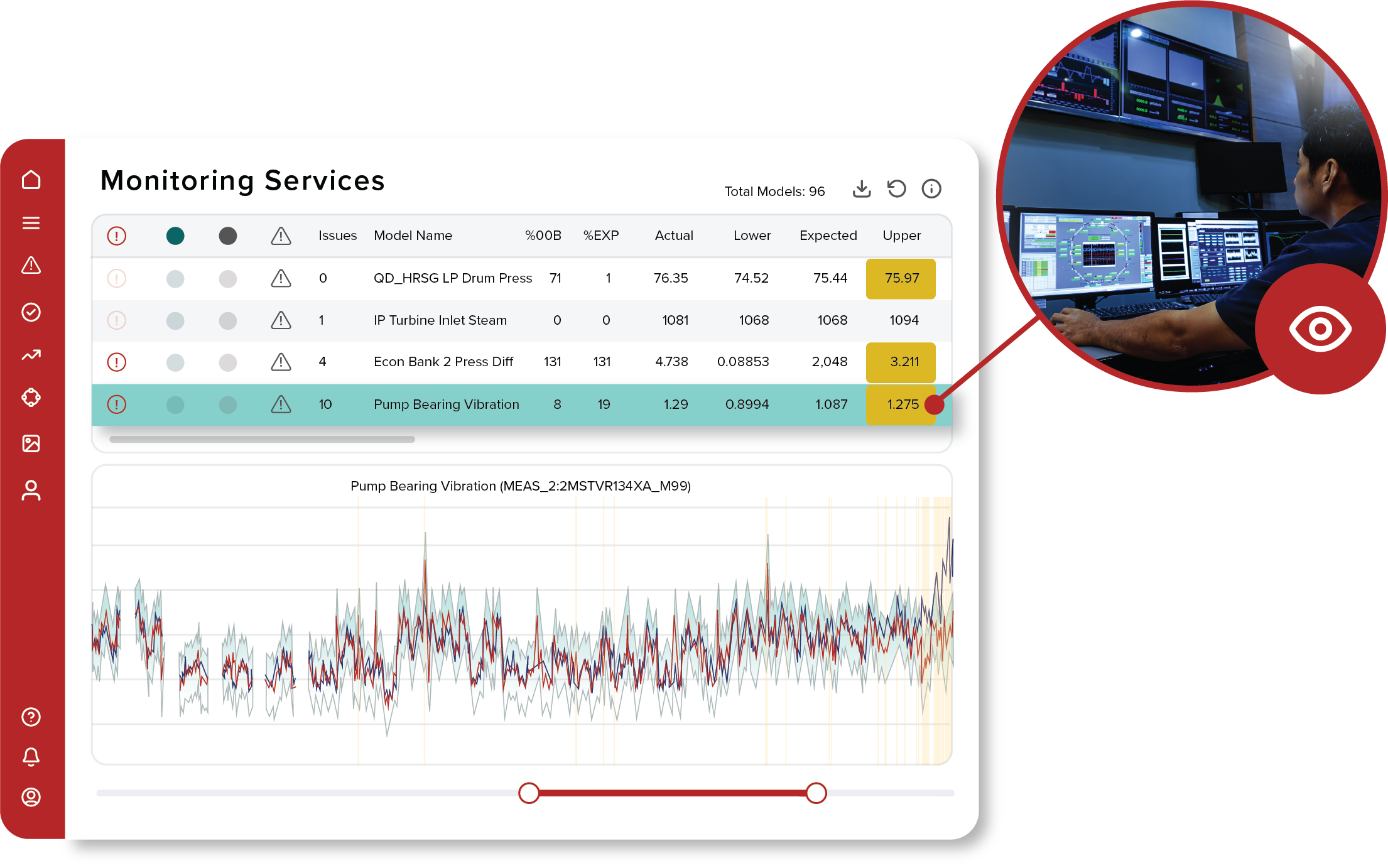Select the QD_HRSG LP Drum Press row
This screenshot has height=868, width=1388.
[x=452, y=278]
